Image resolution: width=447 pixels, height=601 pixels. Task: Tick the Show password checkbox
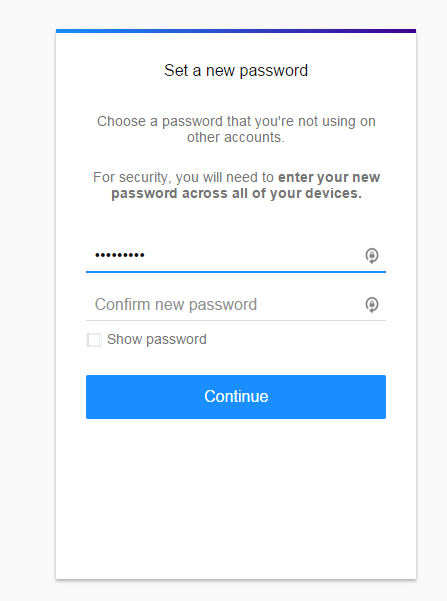[x=94, y=340]
